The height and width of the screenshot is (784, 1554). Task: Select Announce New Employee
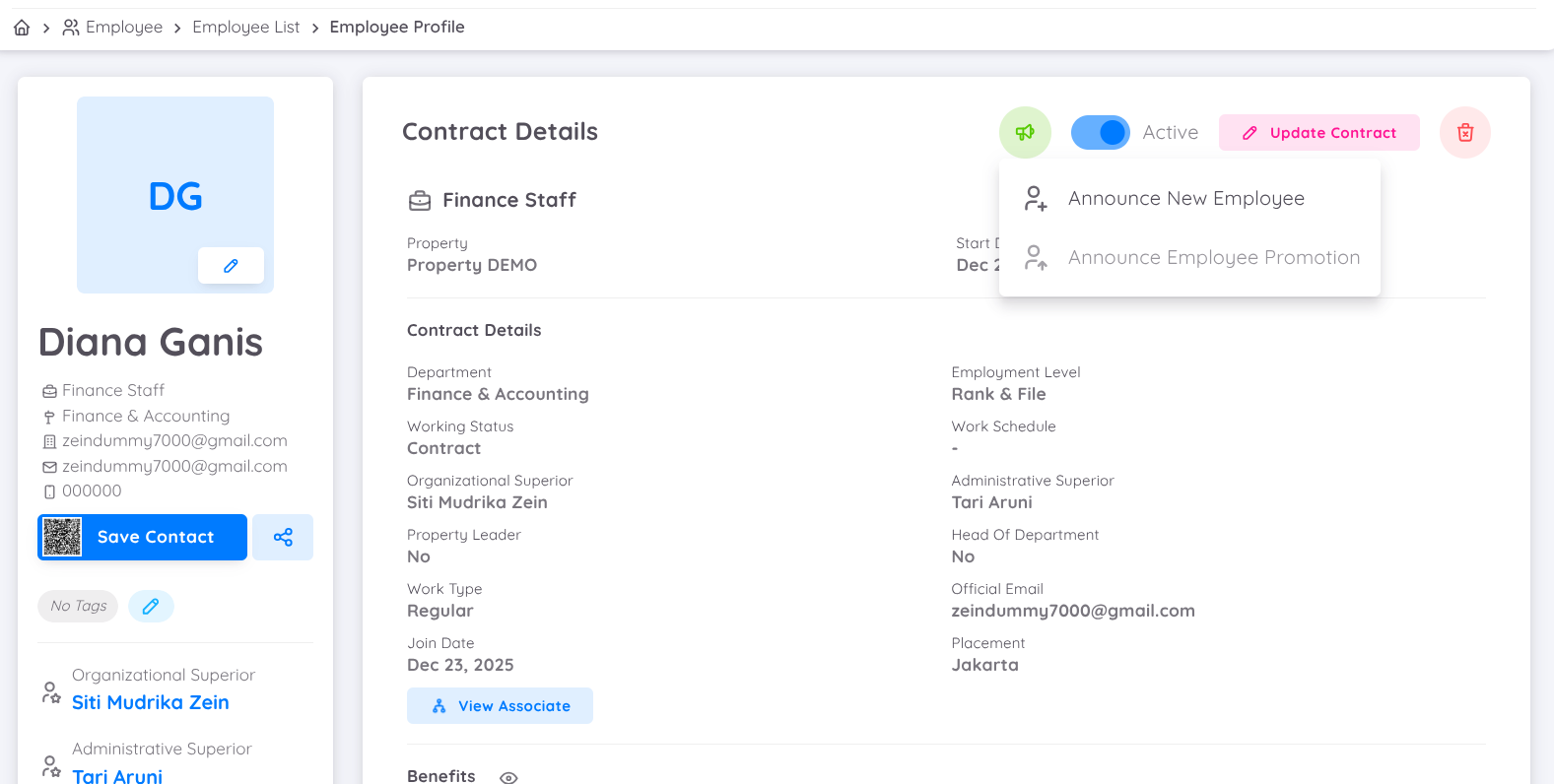pyautogui.click(x=1186, y=198)
